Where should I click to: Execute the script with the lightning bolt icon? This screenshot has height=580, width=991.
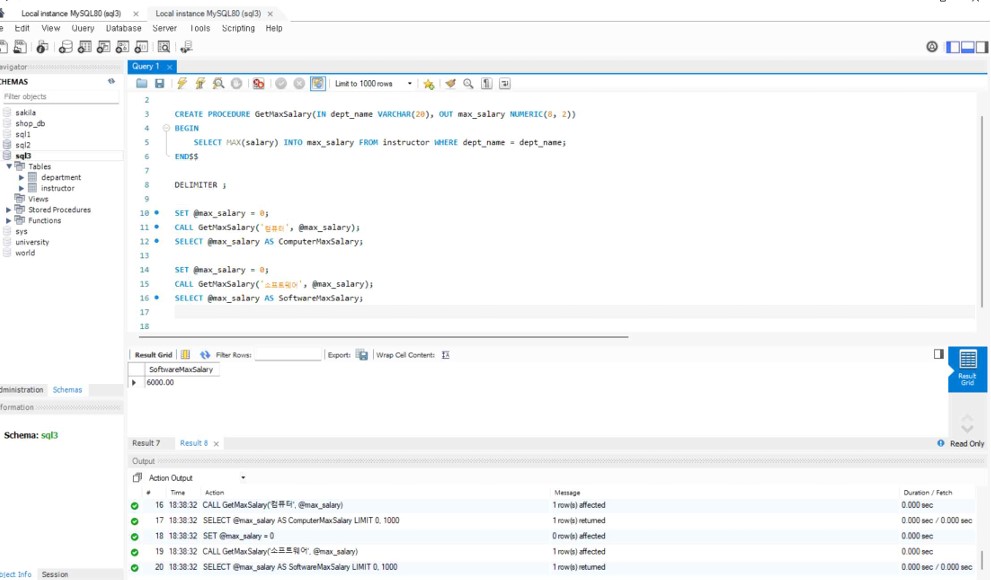[x=182, y=83]
